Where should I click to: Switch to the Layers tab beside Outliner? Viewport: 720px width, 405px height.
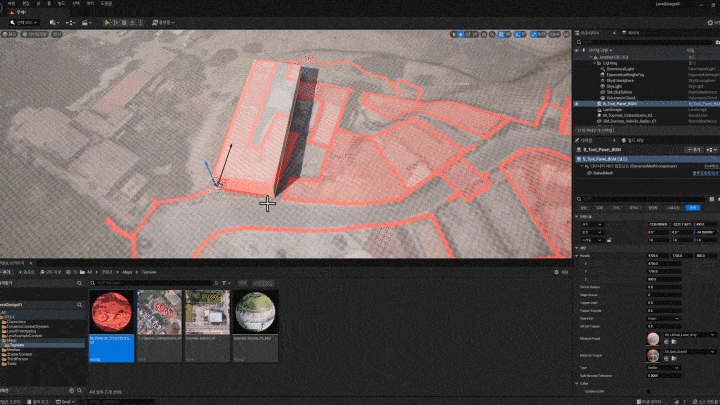click(x=632, y=33)
